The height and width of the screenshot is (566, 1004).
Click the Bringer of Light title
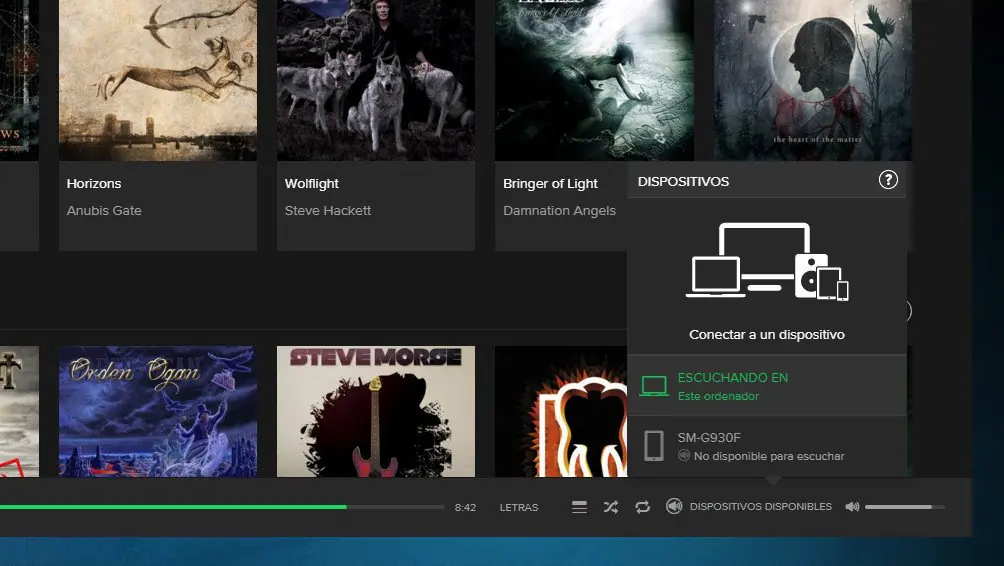coord(550,184)
